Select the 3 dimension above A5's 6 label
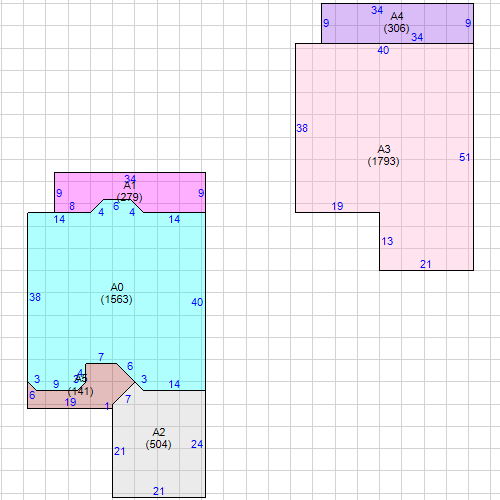The height and width of the screenshot is (500, 500). click(37, 379)
